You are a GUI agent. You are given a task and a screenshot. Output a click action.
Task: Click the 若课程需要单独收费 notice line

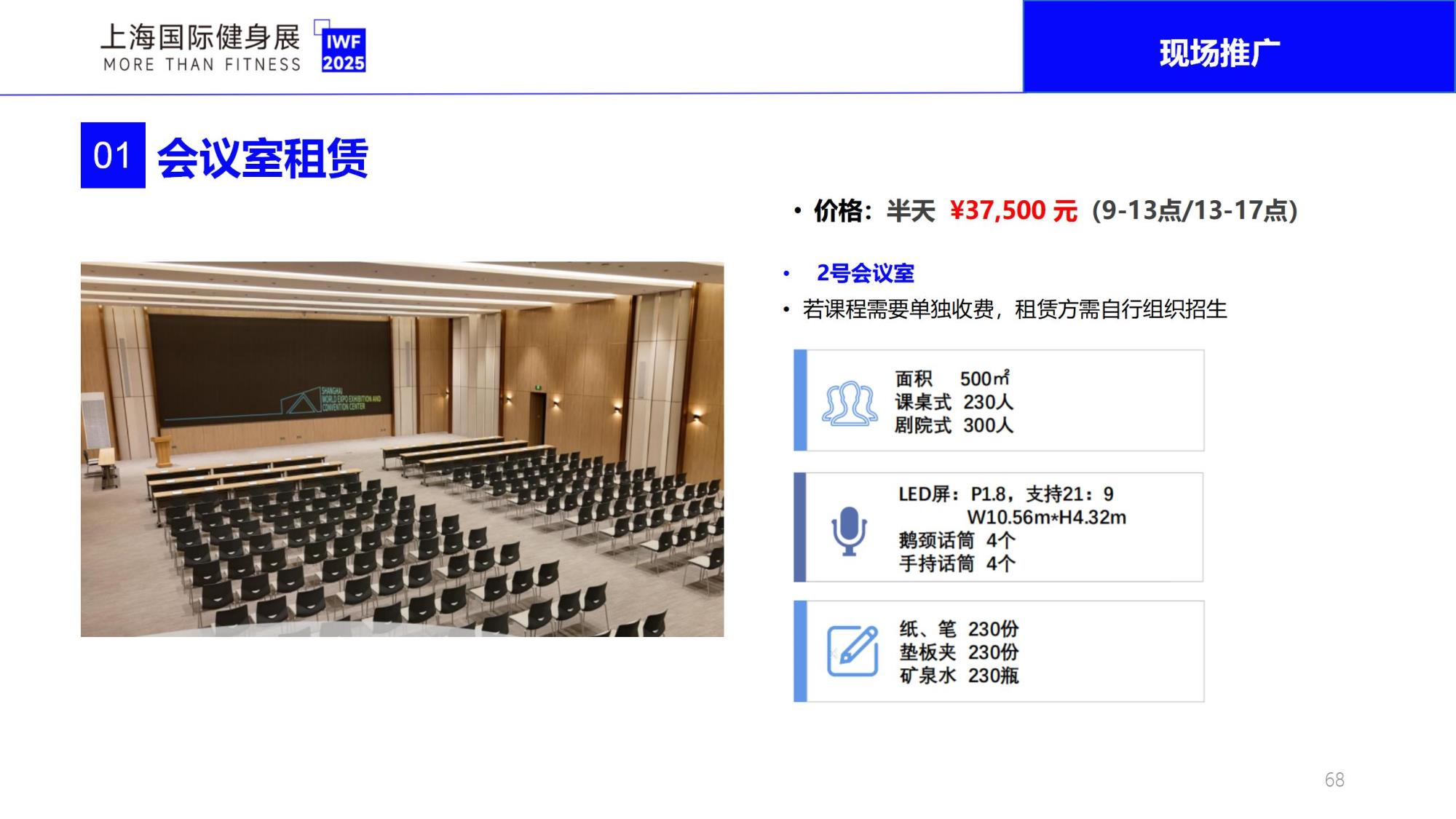click(1015, 309)
